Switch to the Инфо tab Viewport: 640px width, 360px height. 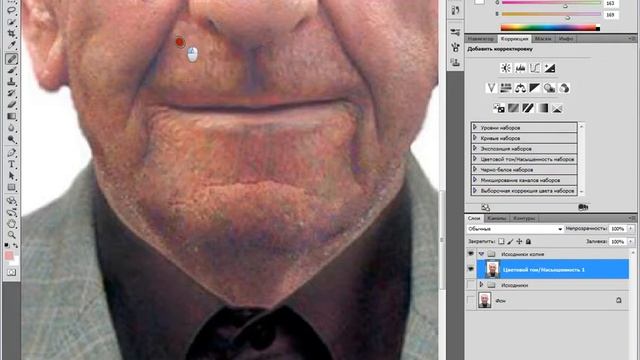(566, 39)
